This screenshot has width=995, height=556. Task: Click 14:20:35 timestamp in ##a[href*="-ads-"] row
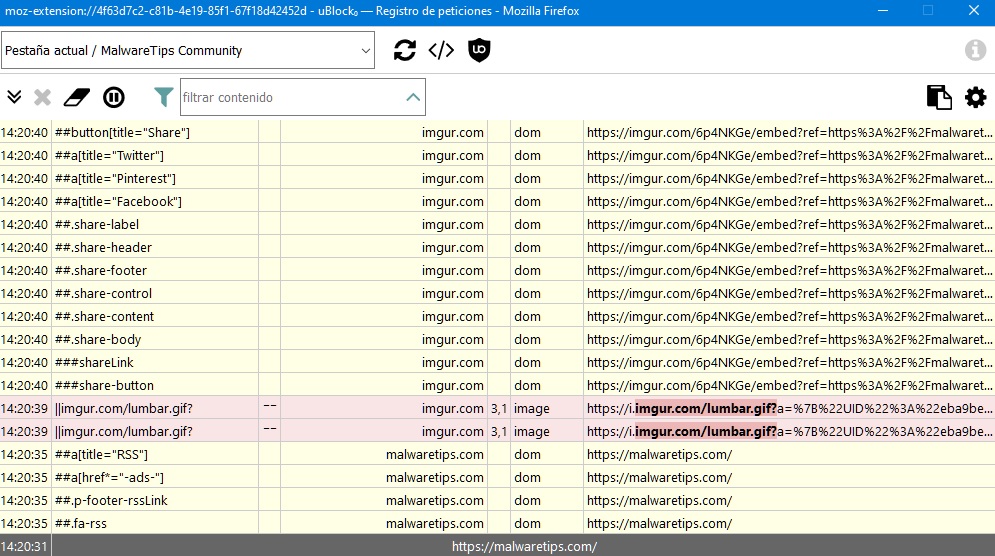pyautogui.click(x=24, y=477)
